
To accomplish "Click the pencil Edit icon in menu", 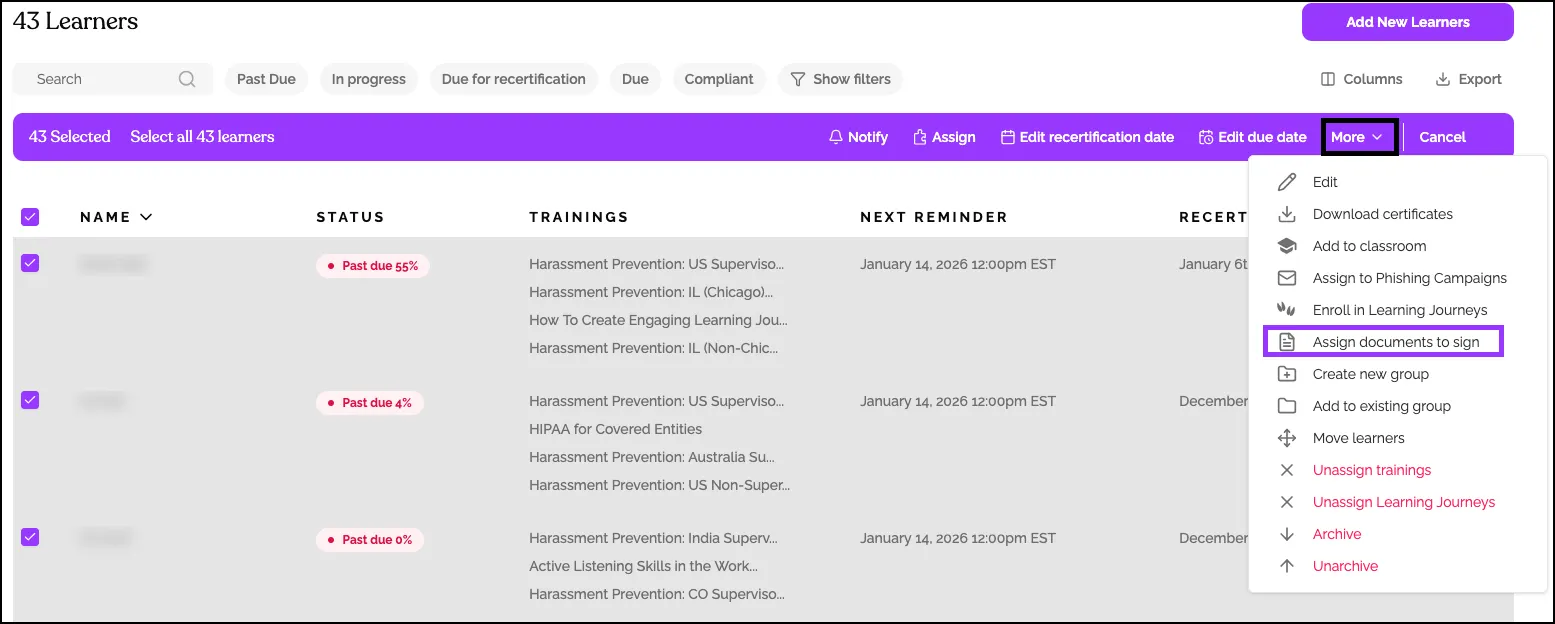I will pyautogui.click(x=1288, y=182).
